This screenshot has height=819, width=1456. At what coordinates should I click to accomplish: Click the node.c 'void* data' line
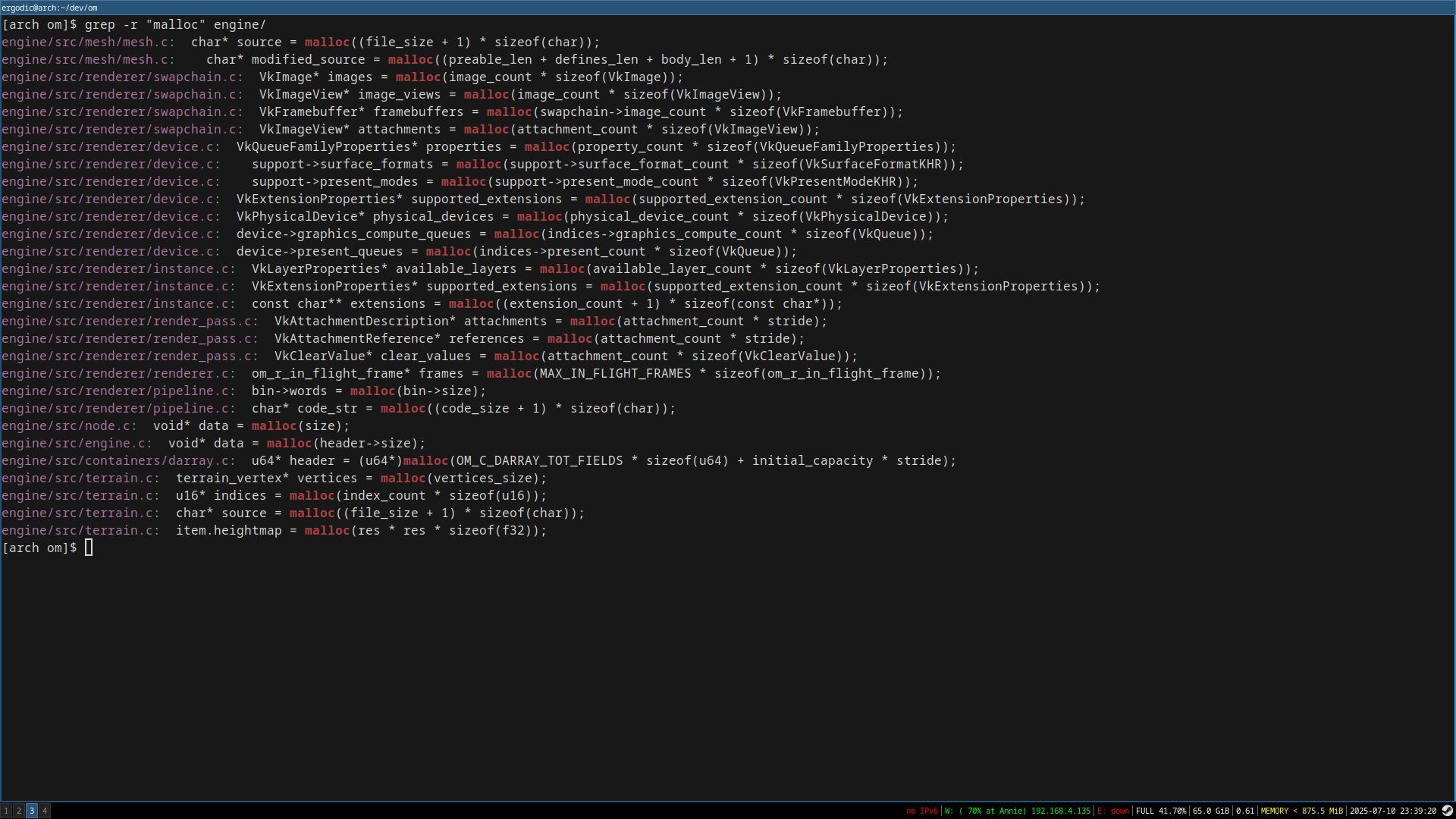click(175, 426)
